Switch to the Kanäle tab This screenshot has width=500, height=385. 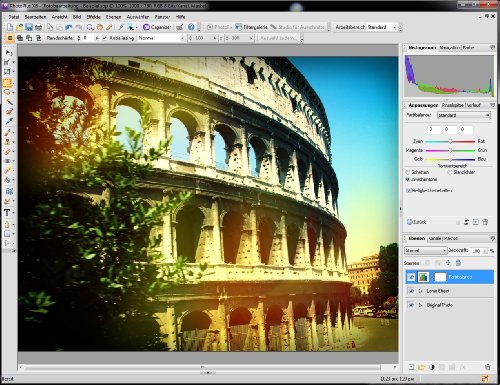point(435,239)
